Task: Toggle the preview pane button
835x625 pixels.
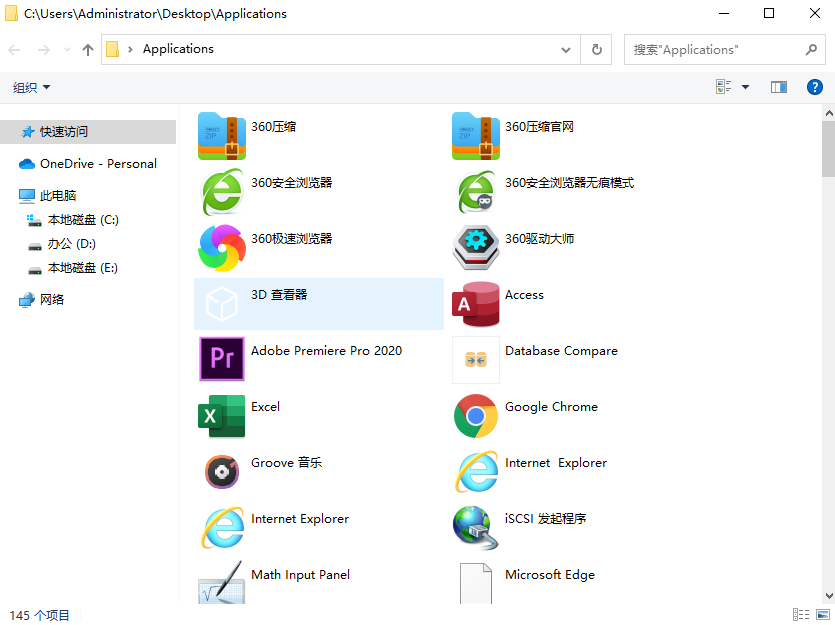Action: [778, 87]
